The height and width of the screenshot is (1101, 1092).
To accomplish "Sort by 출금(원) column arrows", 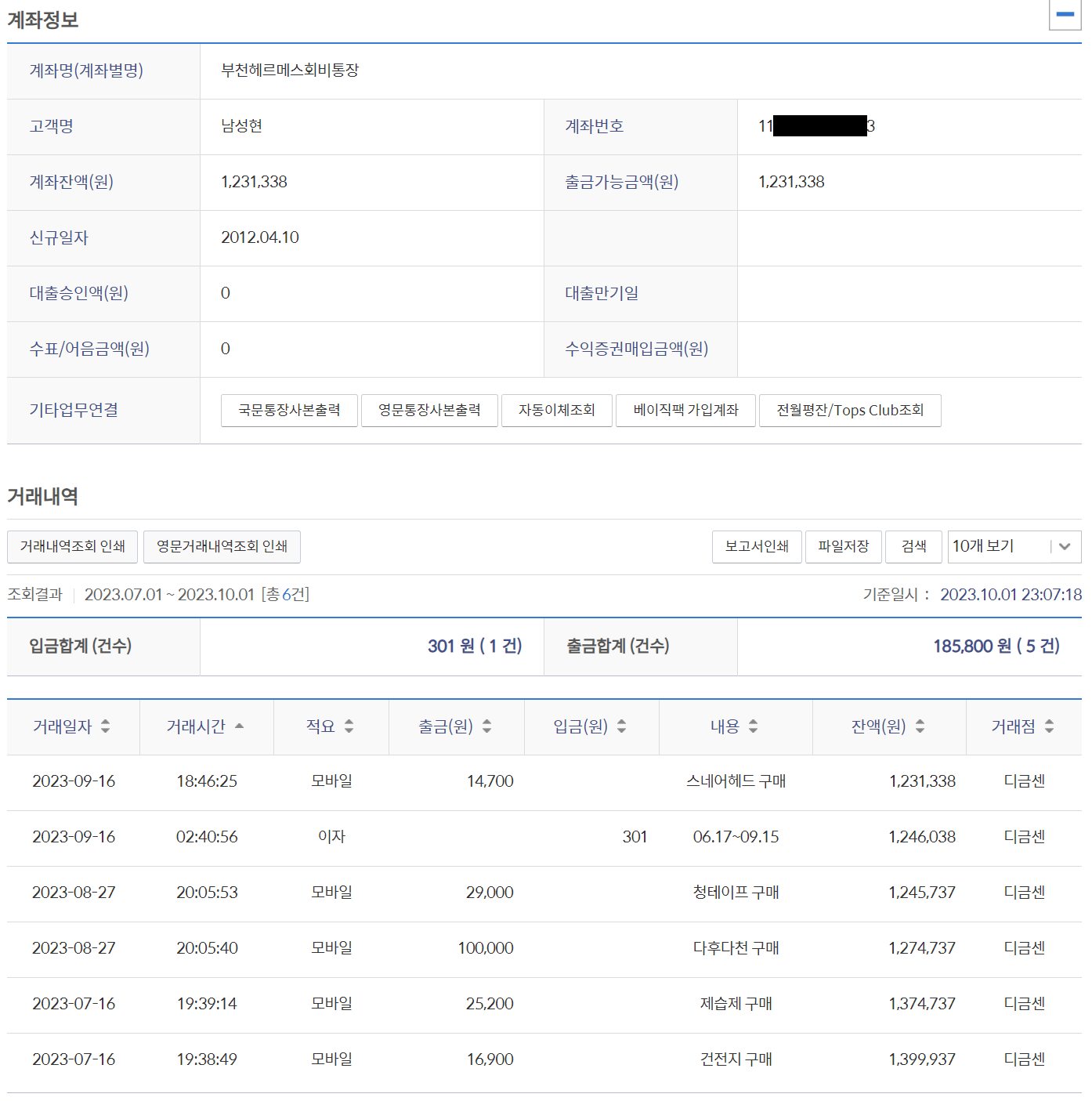I will point(486,726).
